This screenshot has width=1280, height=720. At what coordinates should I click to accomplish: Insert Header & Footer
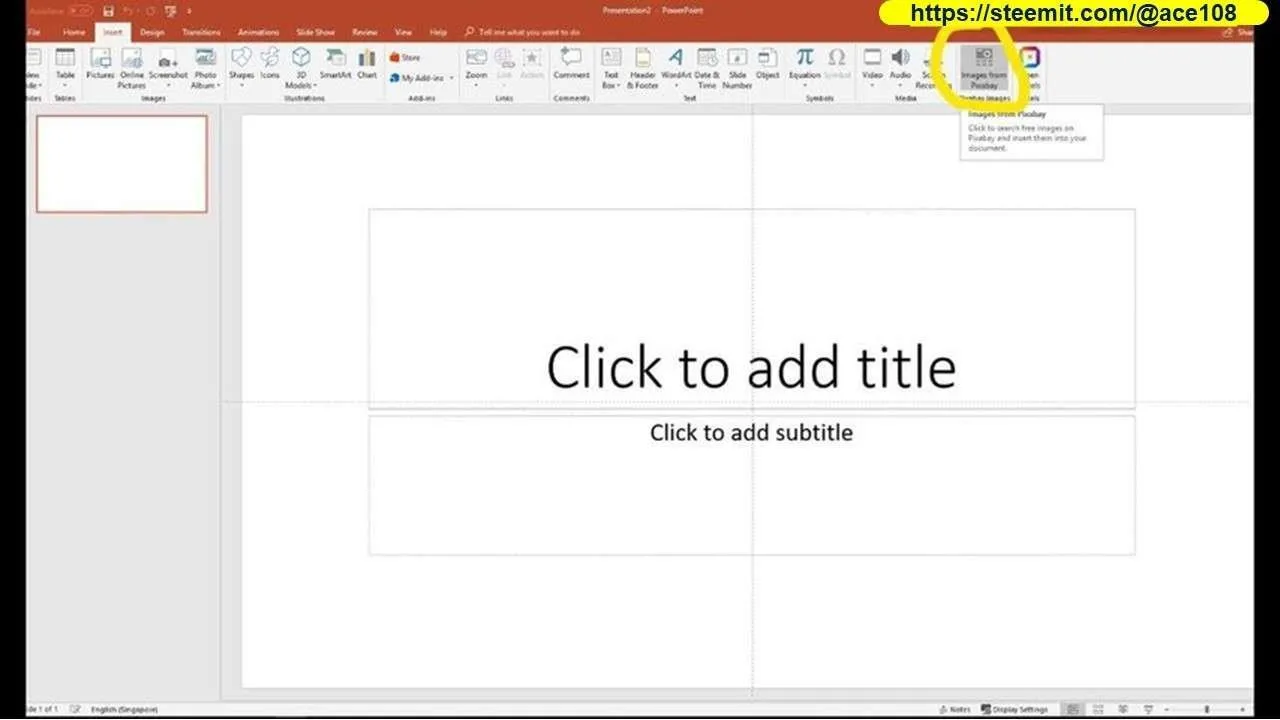coord(643,68)
